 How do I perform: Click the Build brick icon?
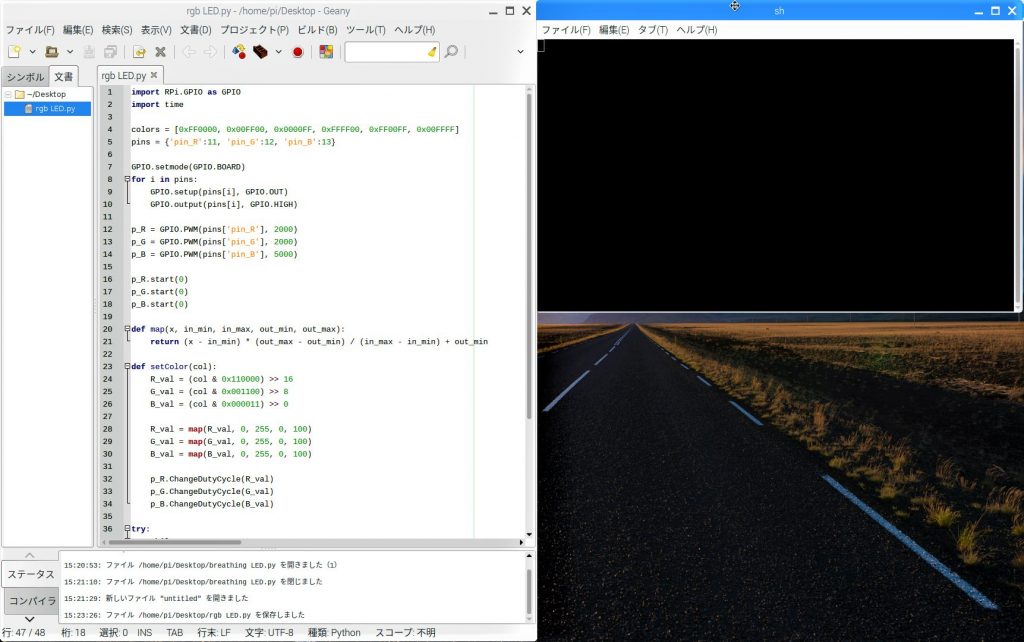coord(260,51)
